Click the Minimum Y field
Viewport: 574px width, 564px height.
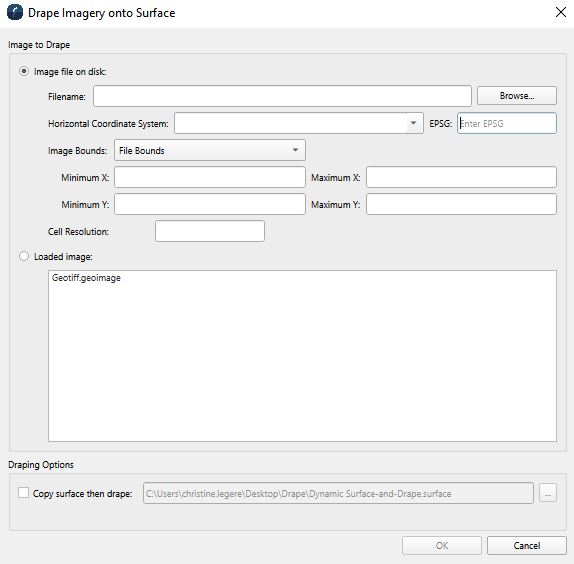click(x=210, y=204)
